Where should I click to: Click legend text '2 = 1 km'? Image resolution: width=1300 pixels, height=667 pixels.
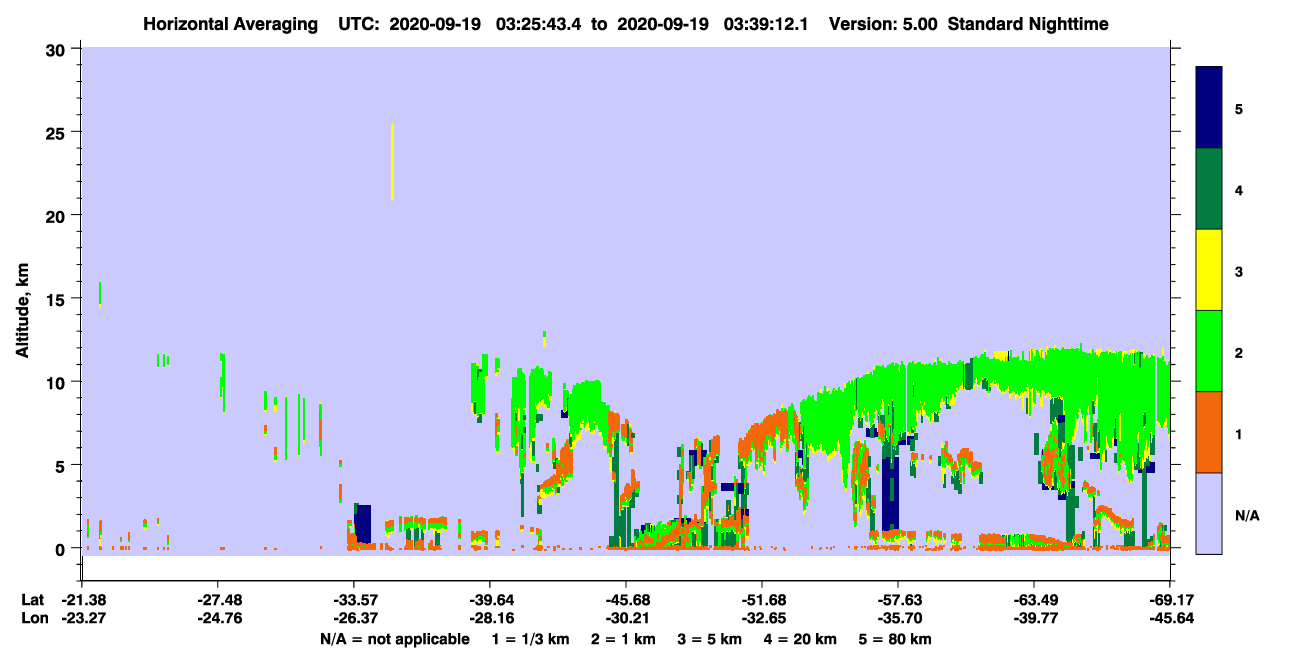pyautogui.click(x=622, y=639)
